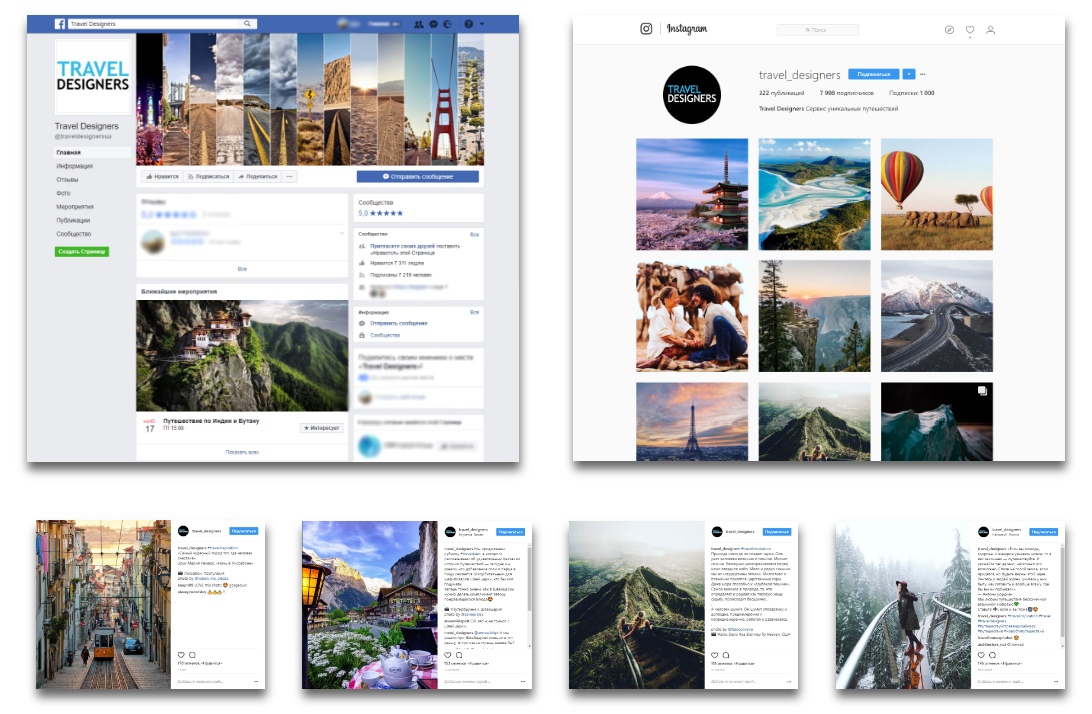Open the hot air balloon Instagram photo

coord(937,194)
